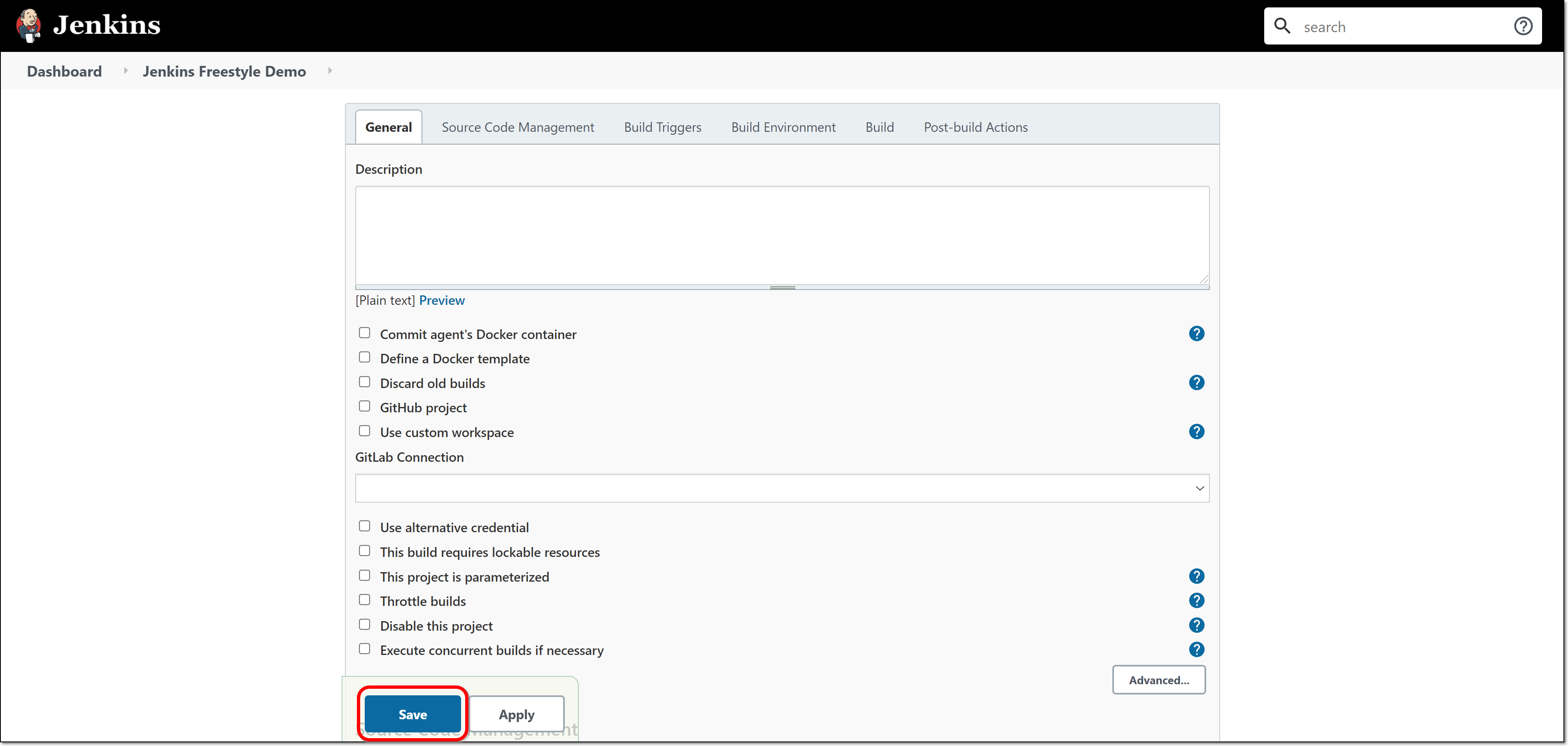Click the Apply button

(x=516, y=714)
